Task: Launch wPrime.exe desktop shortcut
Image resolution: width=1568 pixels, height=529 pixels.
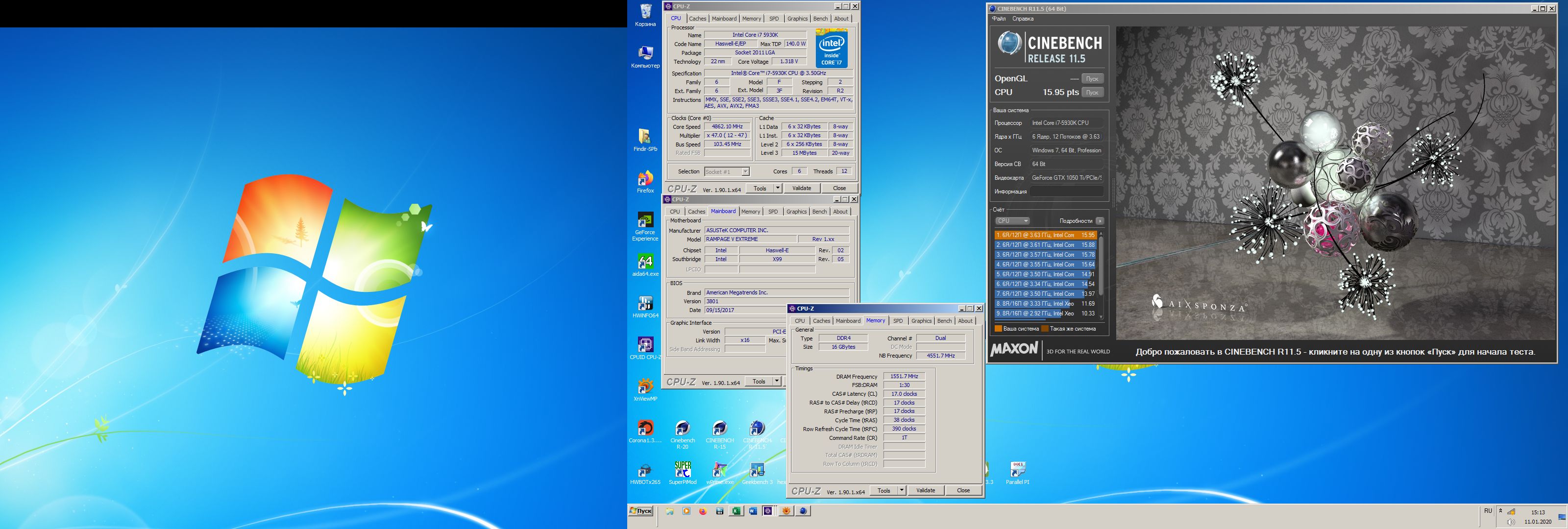Action: coord(719,473)
